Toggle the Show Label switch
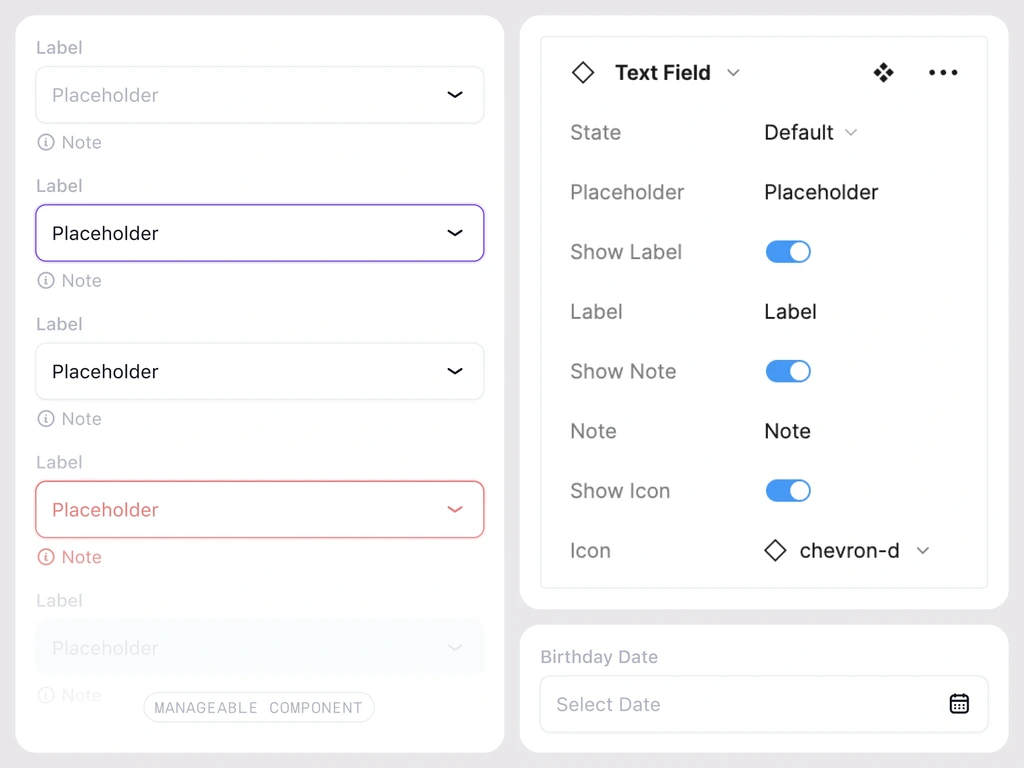Viewport: 1024px width, 768px height. pyautogui.click(x=788, y=252)
